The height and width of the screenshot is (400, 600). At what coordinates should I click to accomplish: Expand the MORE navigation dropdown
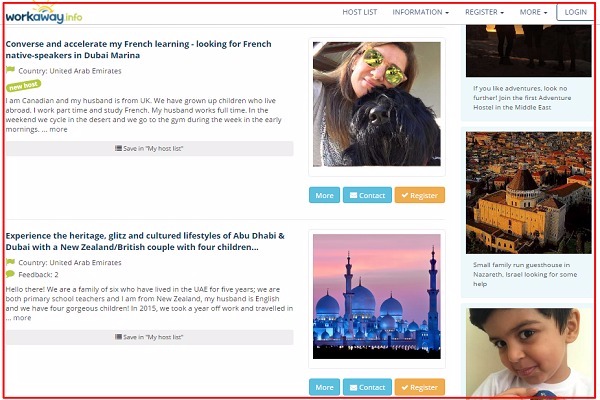click(x=533, y=12)
